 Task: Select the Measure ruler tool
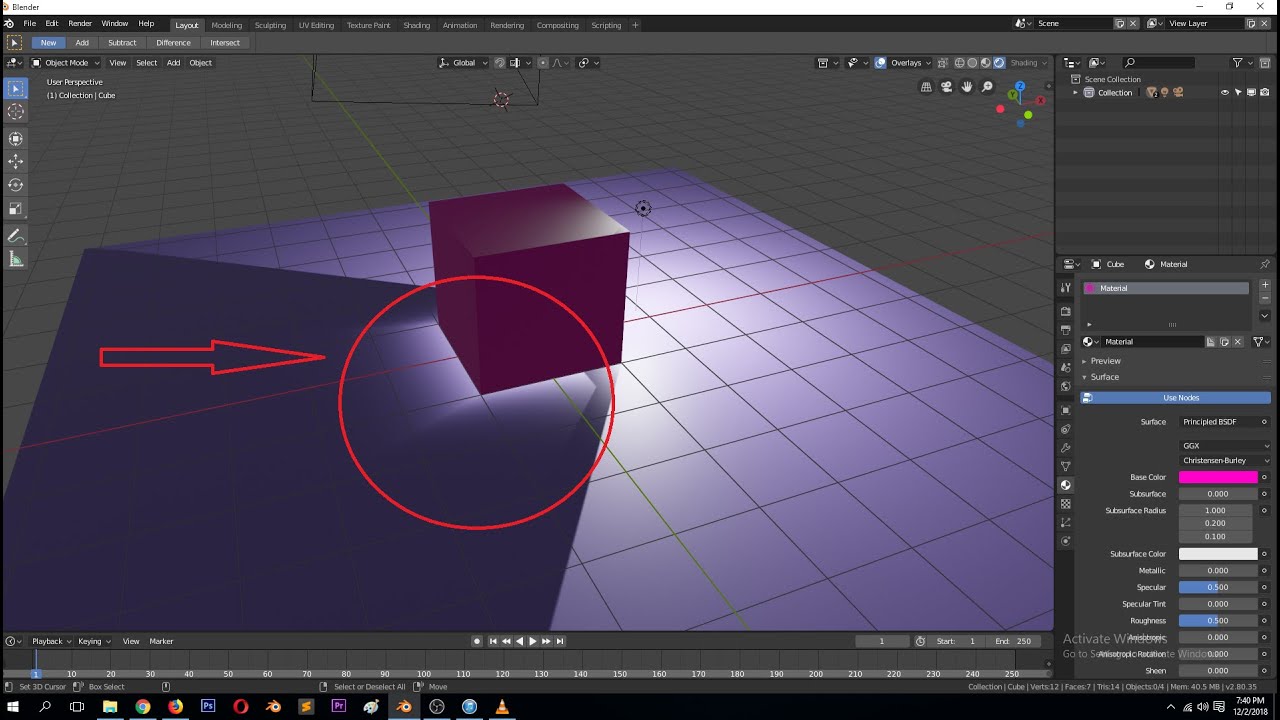point(16,260)
